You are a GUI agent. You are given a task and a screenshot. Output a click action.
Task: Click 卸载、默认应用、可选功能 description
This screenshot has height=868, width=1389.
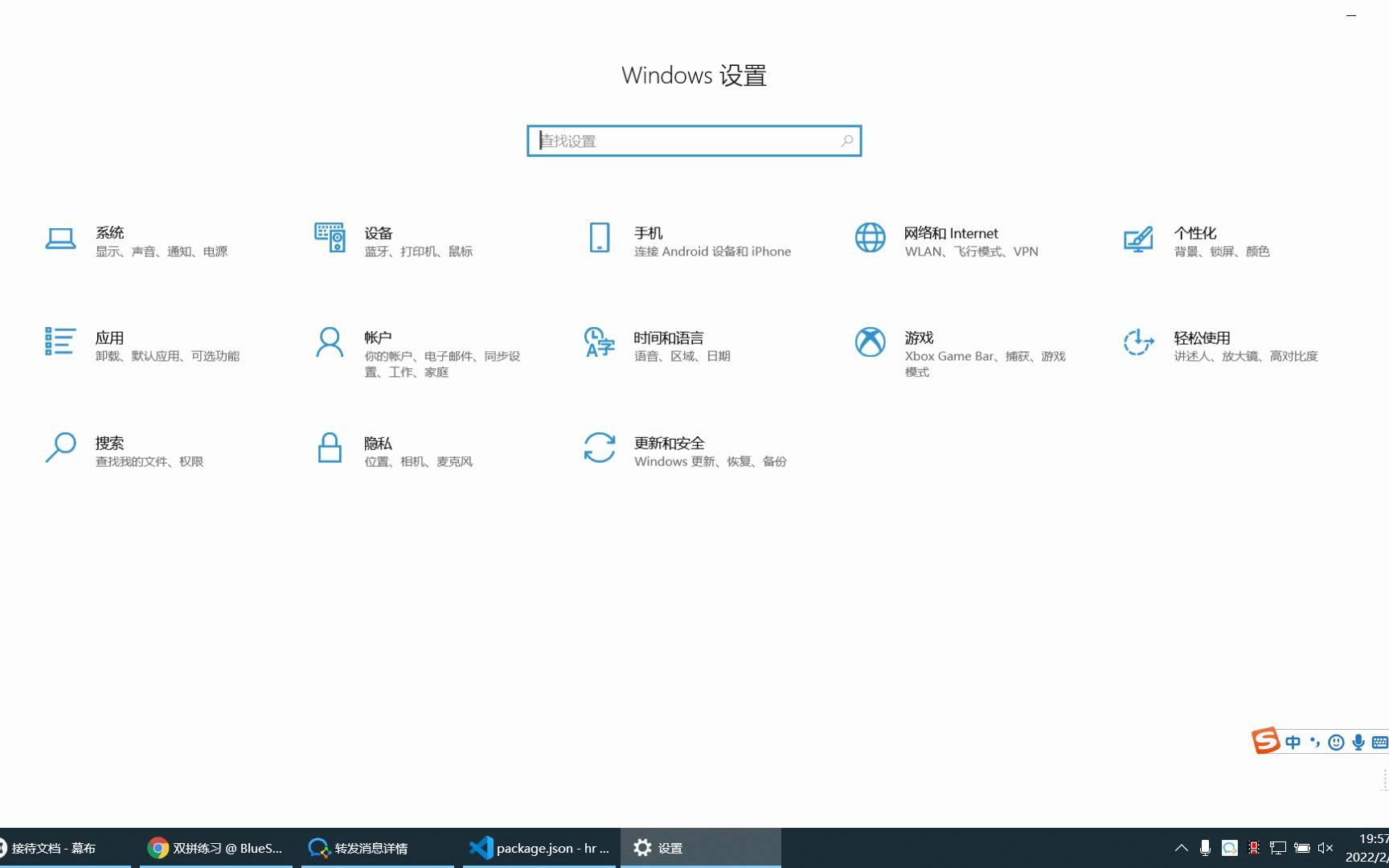click(167, 356)
